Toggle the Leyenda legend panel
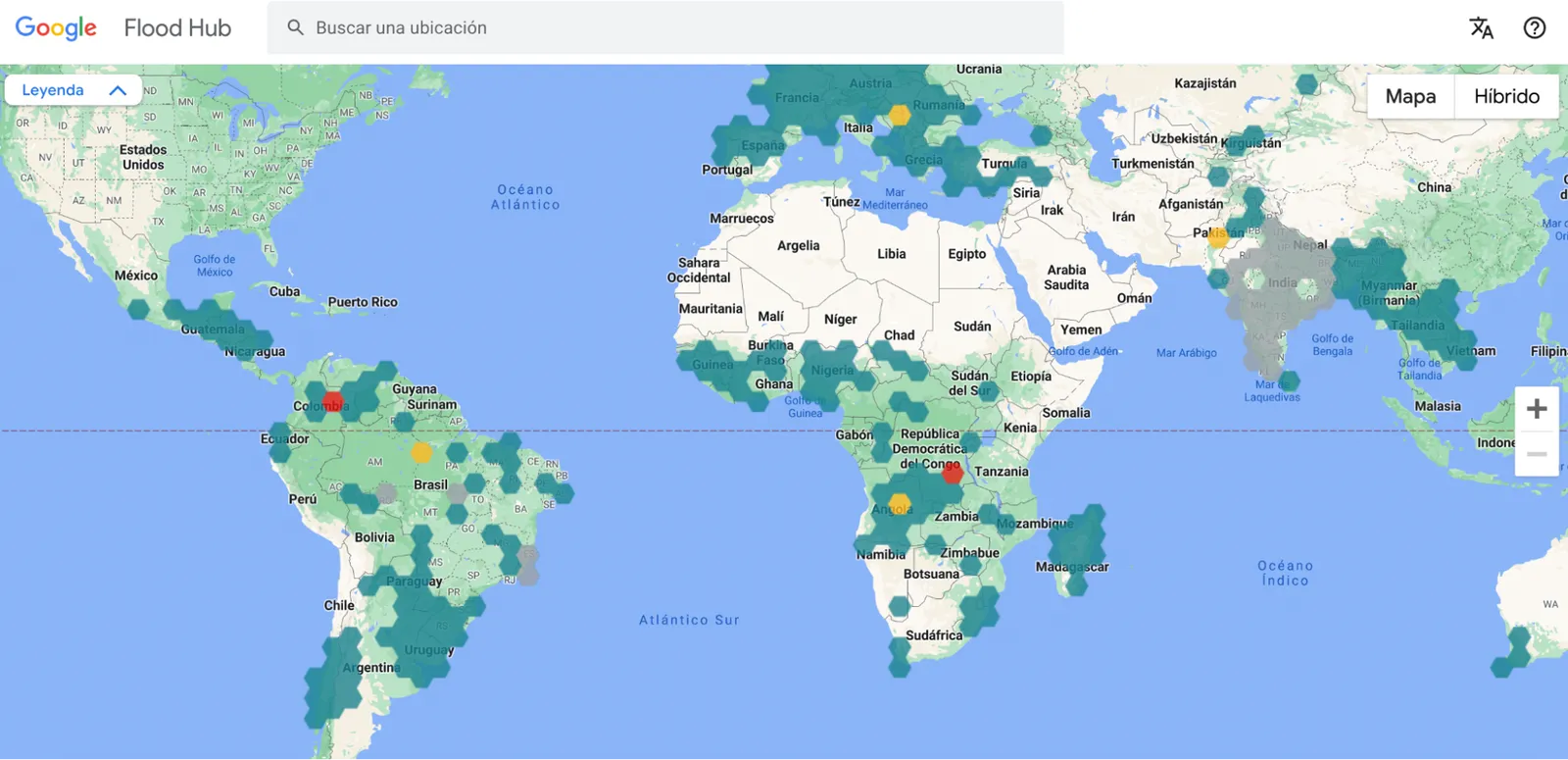 point(54,90)
